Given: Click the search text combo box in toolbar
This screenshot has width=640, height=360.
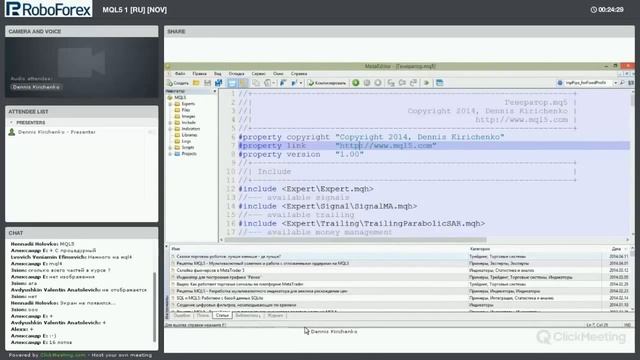Looking at the screenshot, I should [586, 83].
